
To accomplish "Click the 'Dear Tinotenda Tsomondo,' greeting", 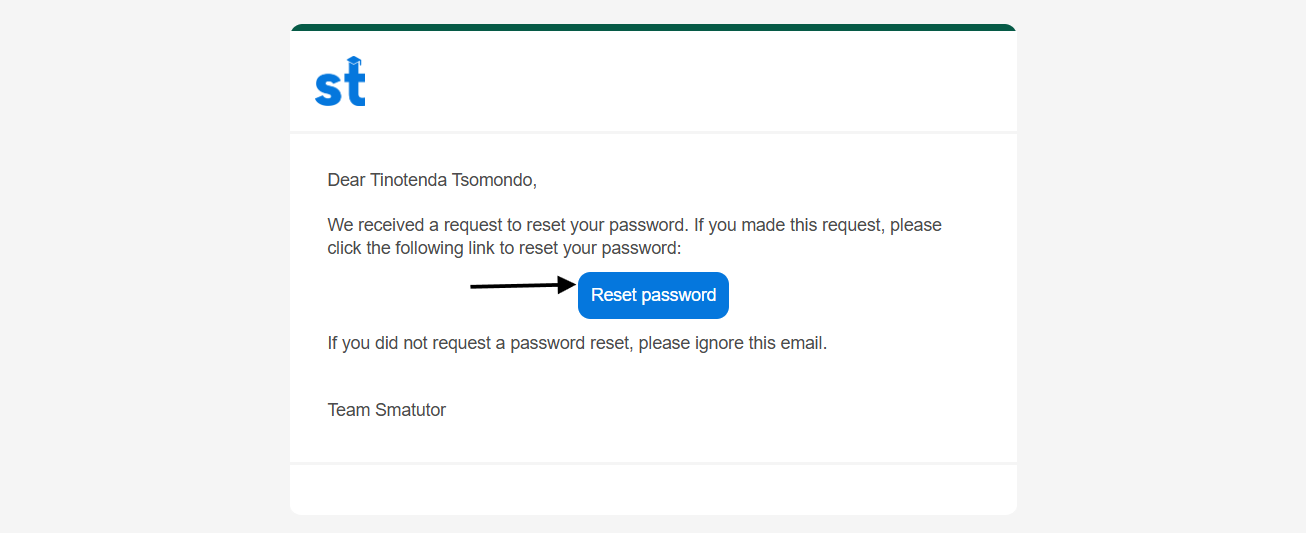I will click(x=432, y=181).
